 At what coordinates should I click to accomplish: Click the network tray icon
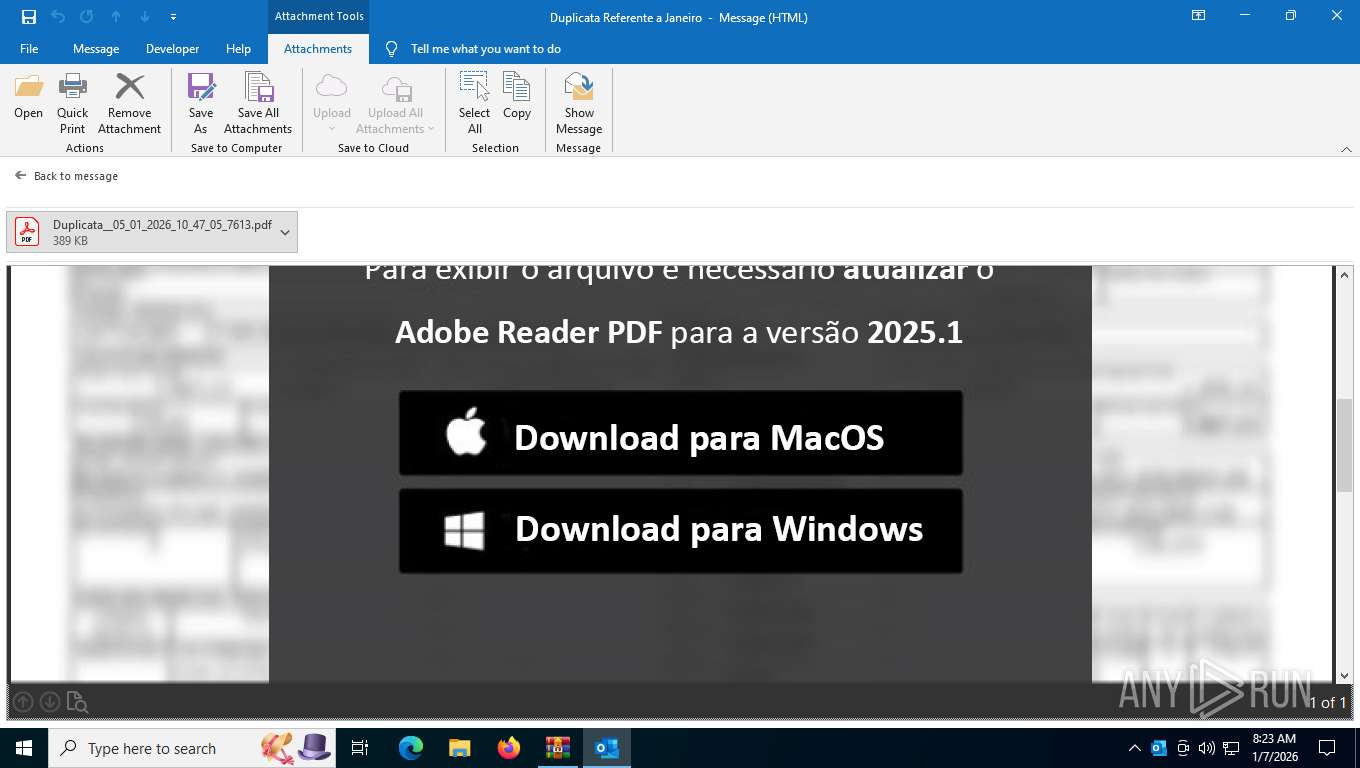point(1231,748)
